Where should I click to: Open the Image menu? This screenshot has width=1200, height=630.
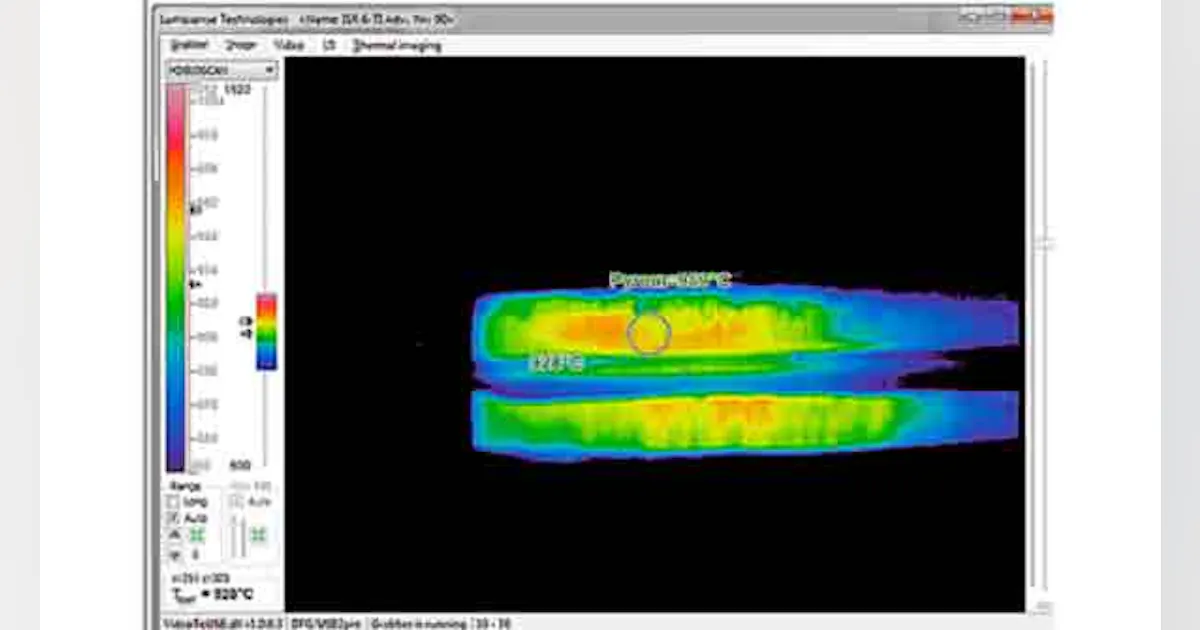pyautogui.click(x=241, y=45)
